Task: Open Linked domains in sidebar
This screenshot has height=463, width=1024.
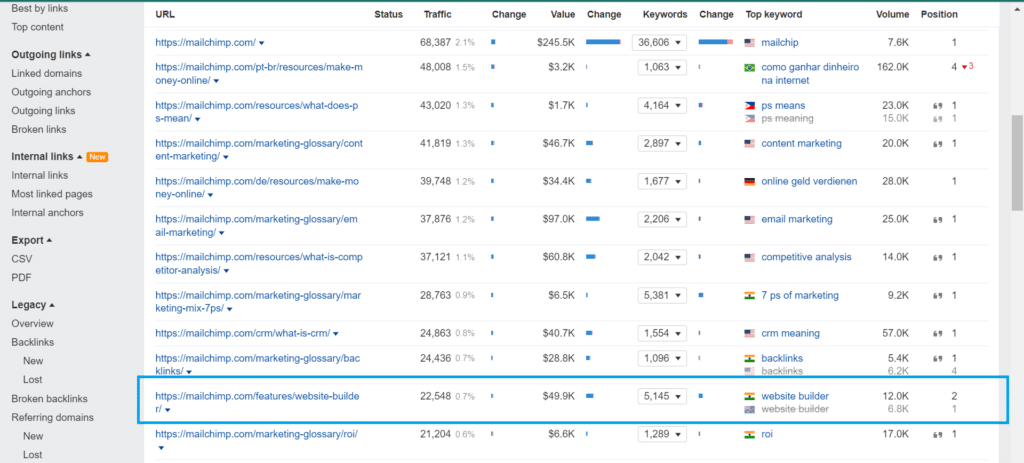Action: (x=46, y=74)
